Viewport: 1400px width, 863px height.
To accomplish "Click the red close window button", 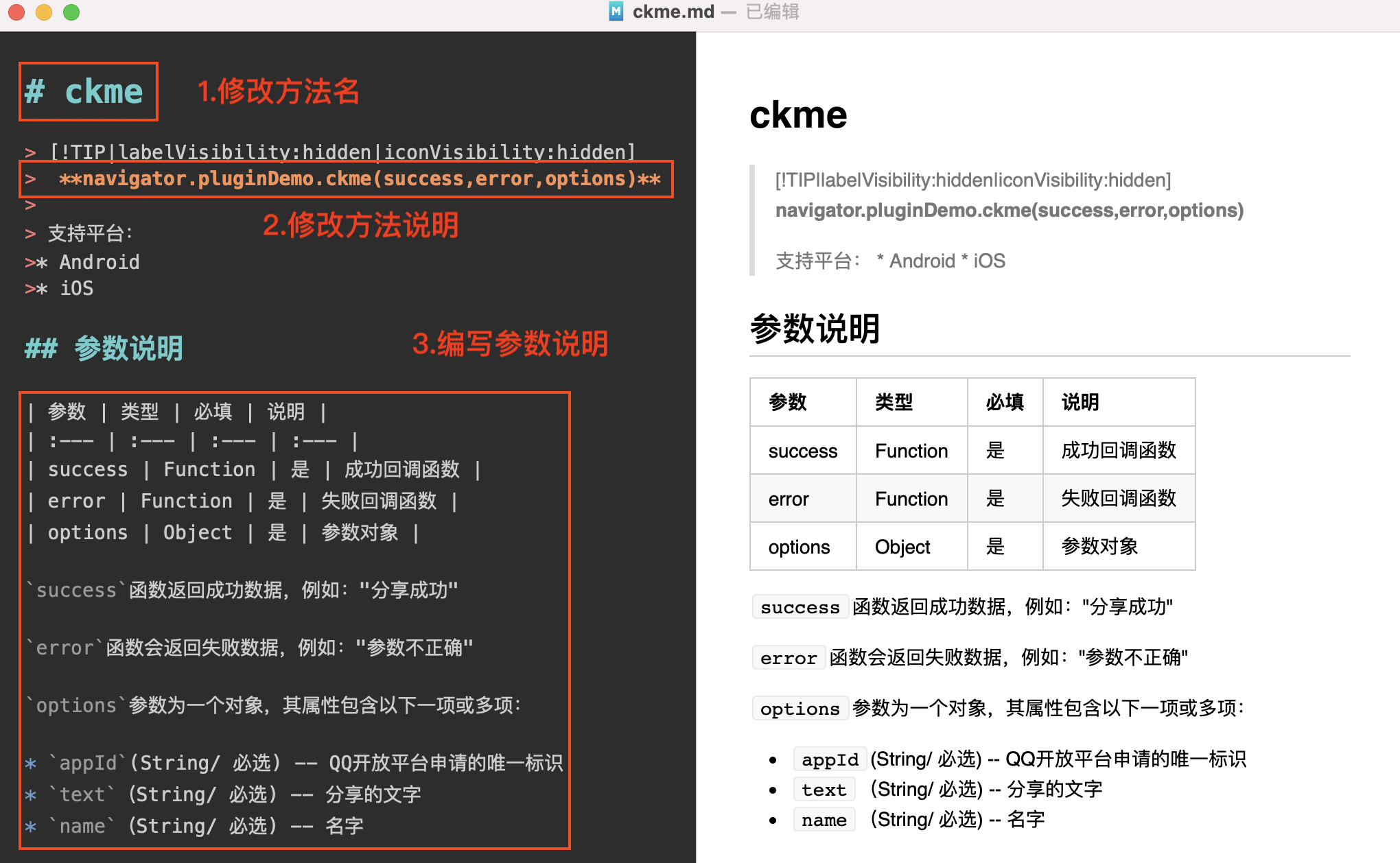I will click(x=16, y=12).
